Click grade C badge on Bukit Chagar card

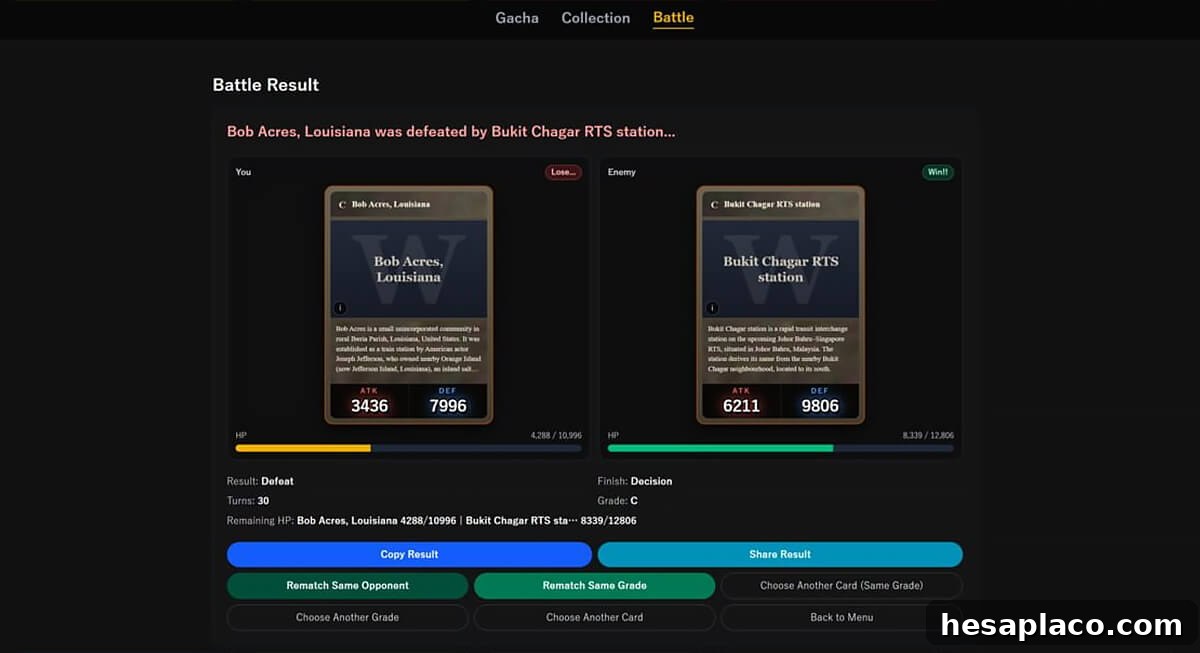click(714, 204)
